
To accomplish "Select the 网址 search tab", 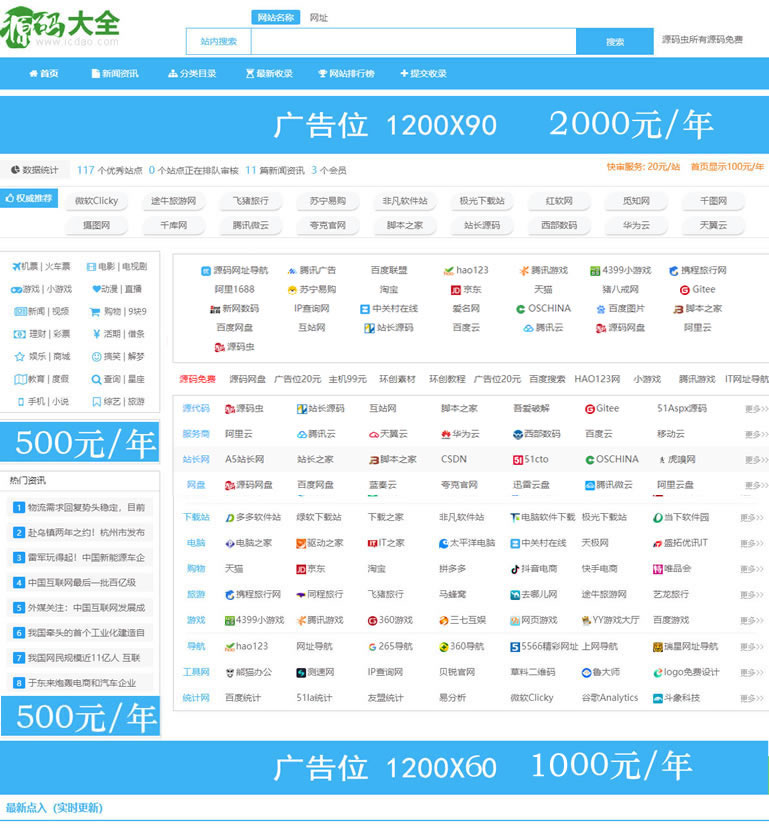I will (x=318, y=17).
